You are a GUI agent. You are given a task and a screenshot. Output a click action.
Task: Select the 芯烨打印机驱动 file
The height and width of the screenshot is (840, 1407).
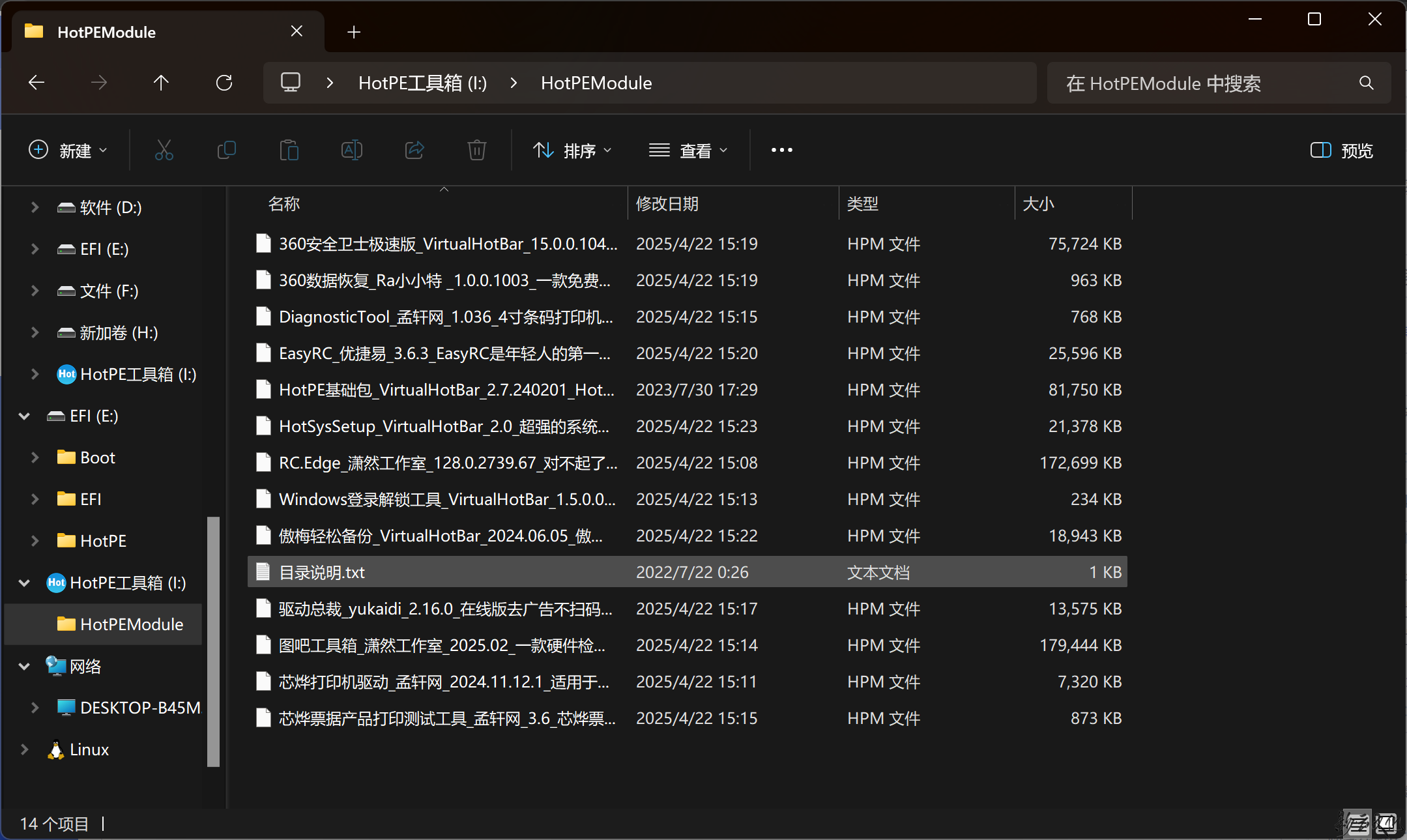point(688,682)
